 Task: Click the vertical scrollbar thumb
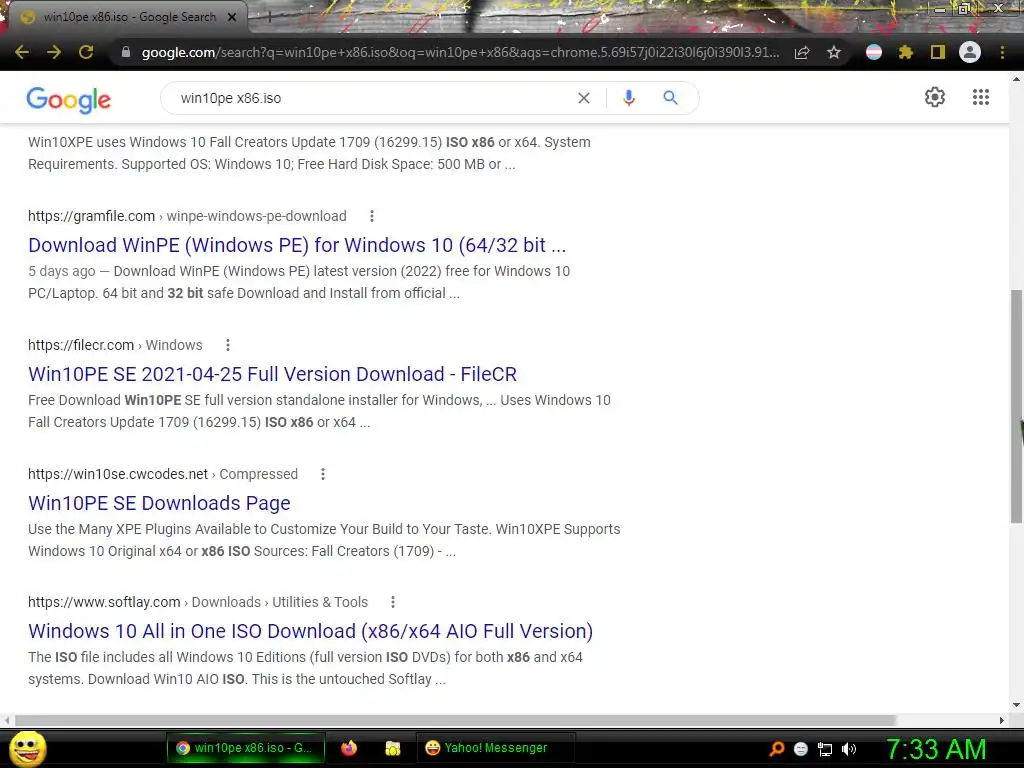point(1016,406)
